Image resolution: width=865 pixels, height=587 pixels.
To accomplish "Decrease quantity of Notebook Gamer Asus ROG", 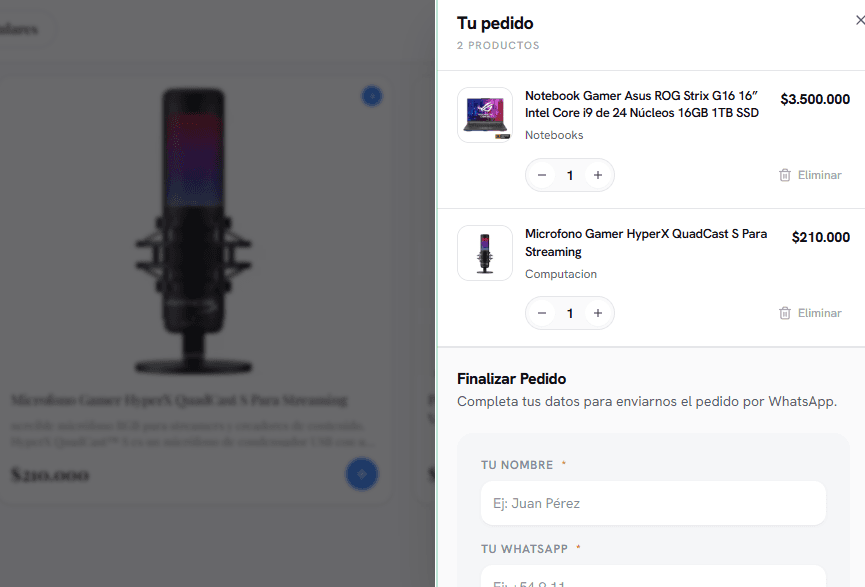I will point(542,175).
